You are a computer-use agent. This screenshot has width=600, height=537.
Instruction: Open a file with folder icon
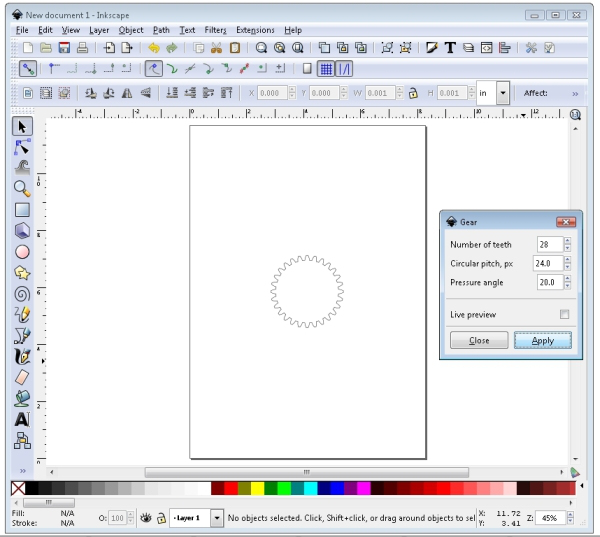tap(46, 48)
